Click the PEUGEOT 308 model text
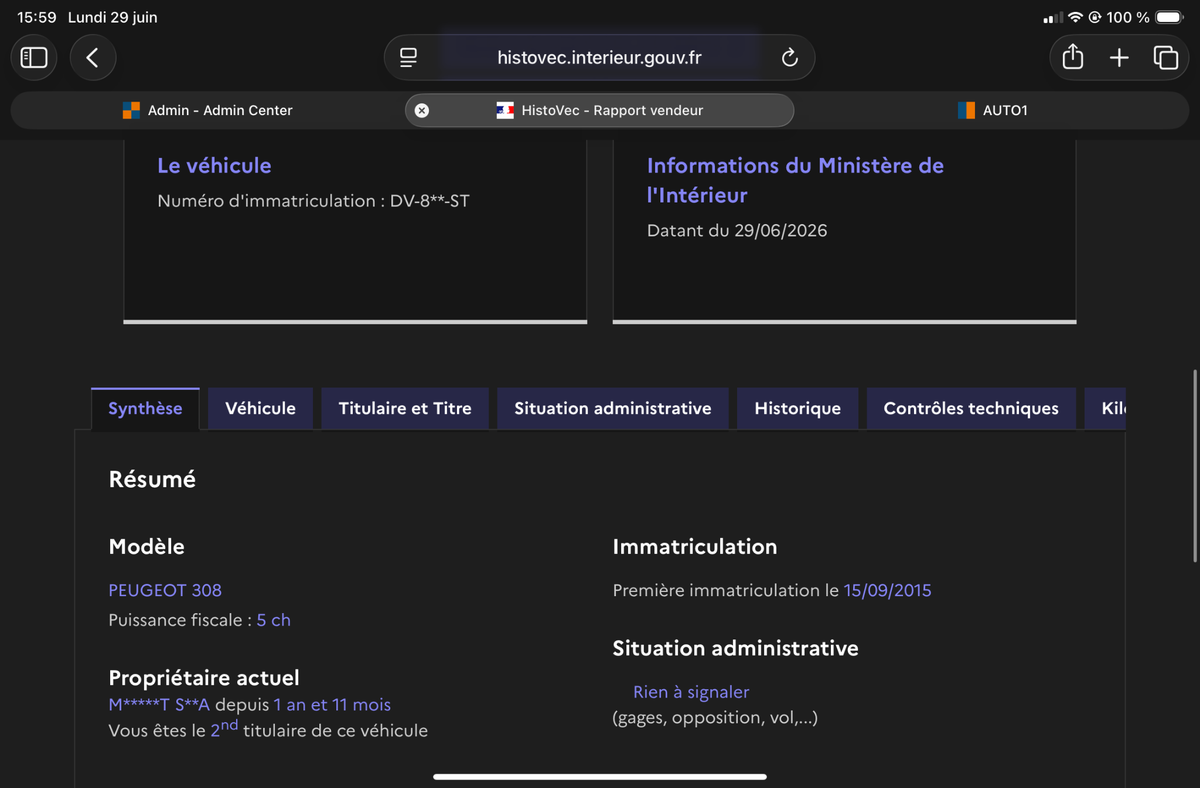This screenshot has width=1200, height=788. tap(165, 590)
